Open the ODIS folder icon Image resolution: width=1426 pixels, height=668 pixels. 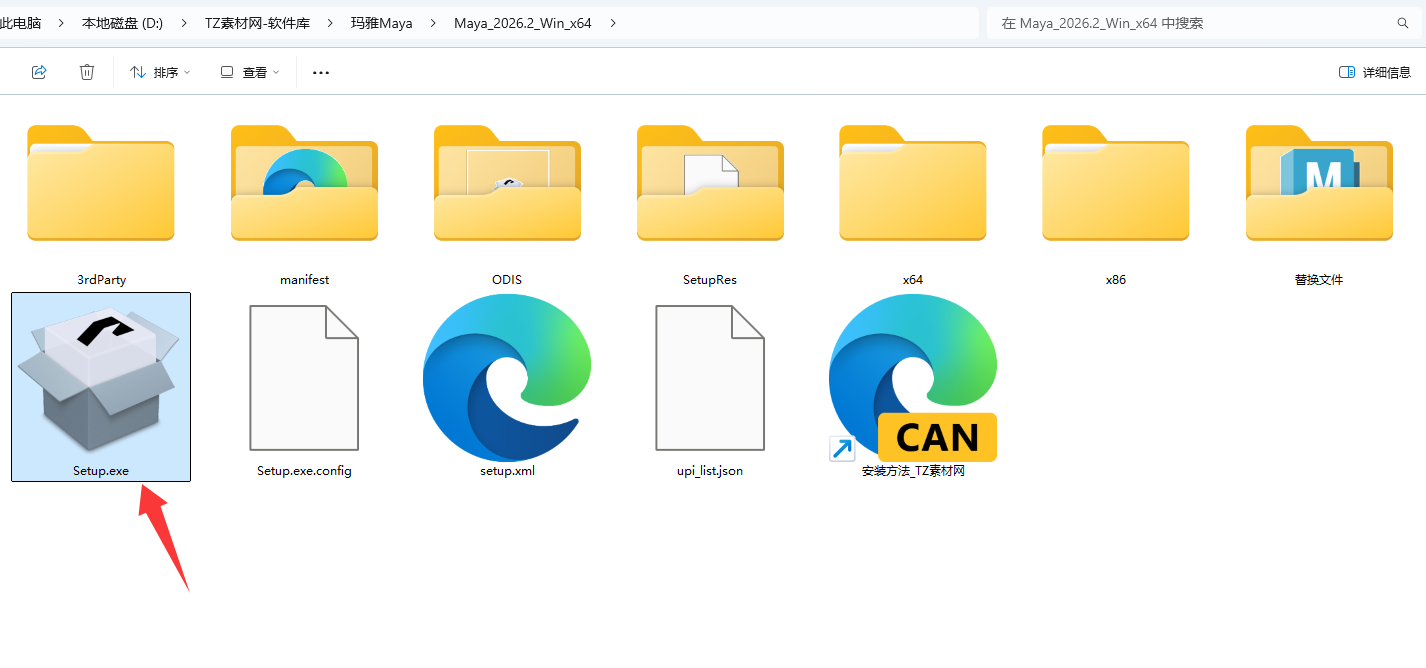[507, 183]
